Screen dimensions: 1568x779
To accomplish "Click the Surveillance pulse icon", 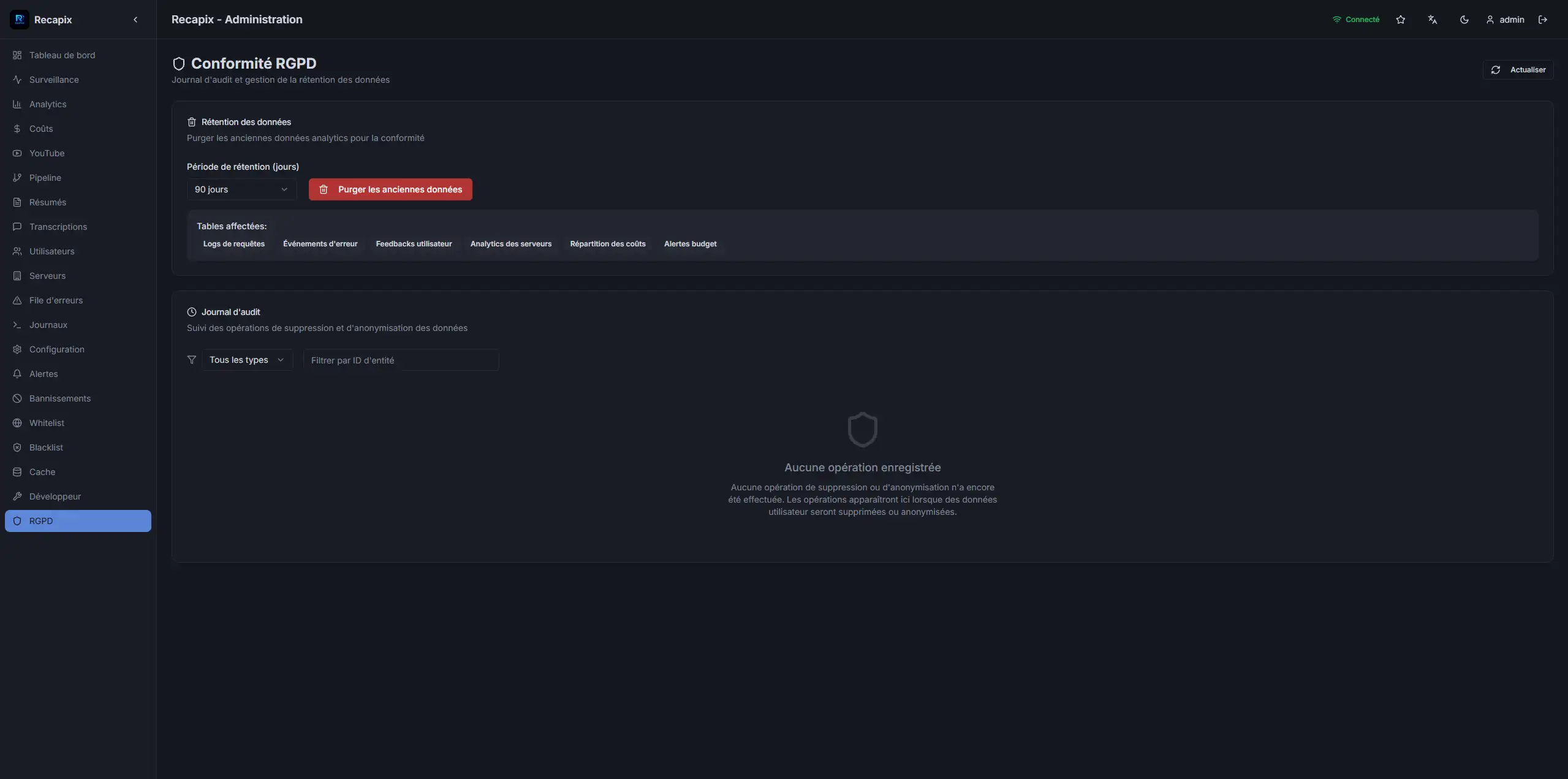I will (x=17, y=80).
